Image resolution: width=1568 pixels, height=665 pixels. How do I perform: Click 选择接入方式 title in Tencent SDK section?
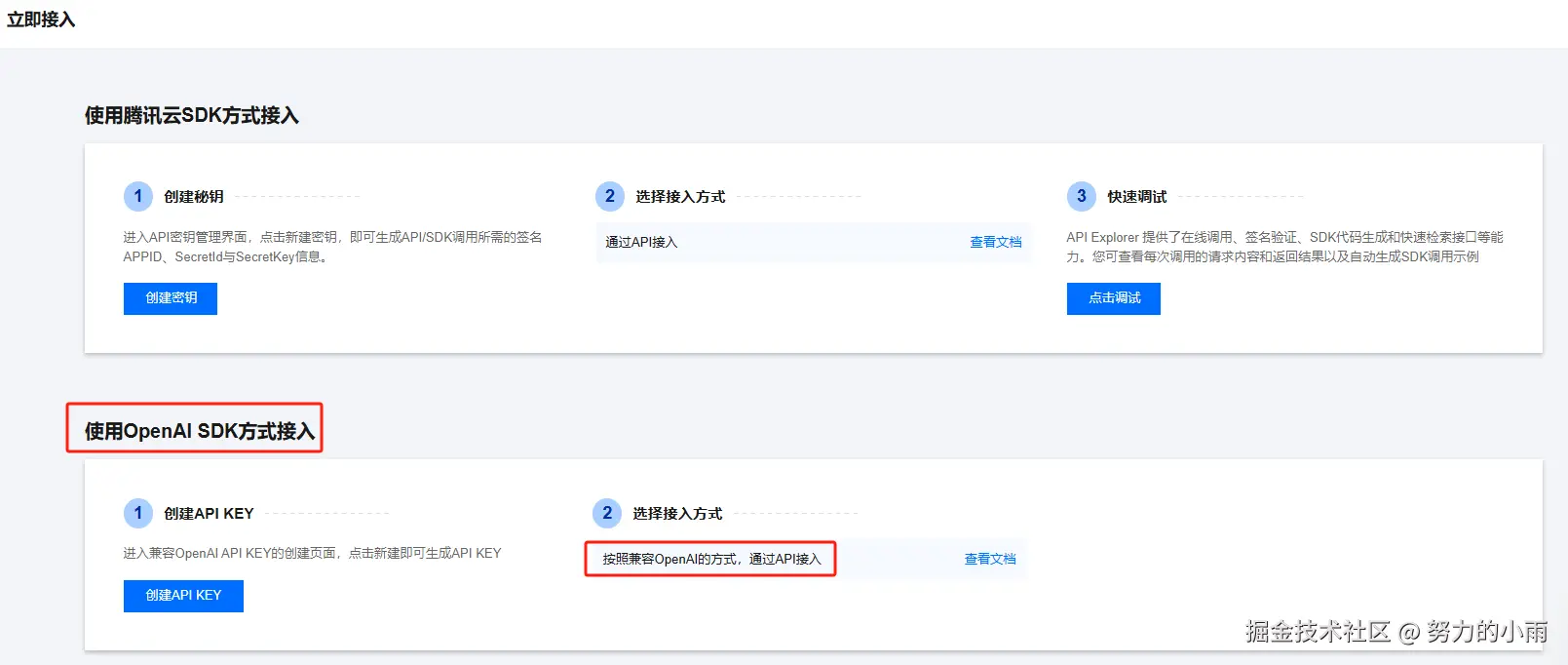pyautogui.click(x=680, y=197)
